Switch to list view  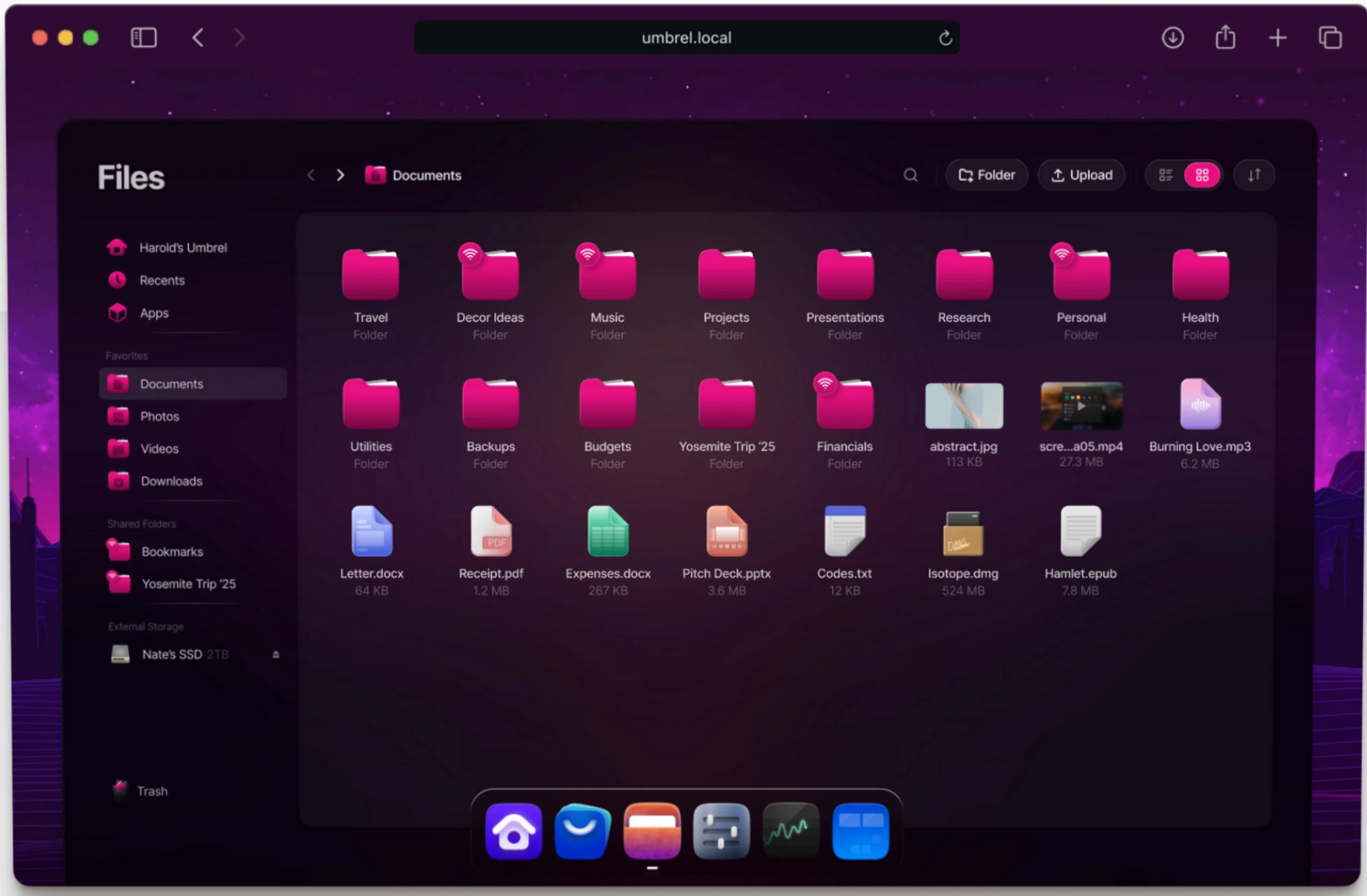coord(1166,176)
